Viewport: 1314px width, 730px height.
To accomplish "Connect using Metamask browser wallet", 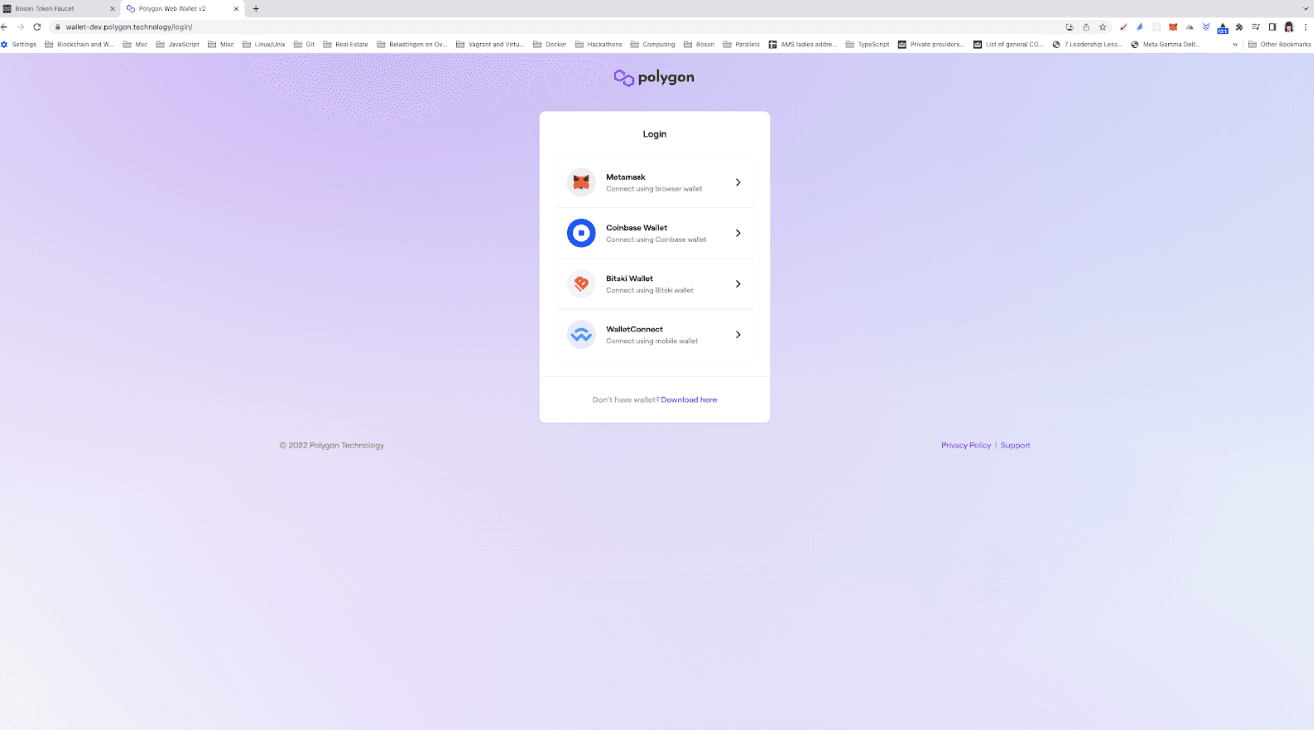I will click(x=655, y=182).
